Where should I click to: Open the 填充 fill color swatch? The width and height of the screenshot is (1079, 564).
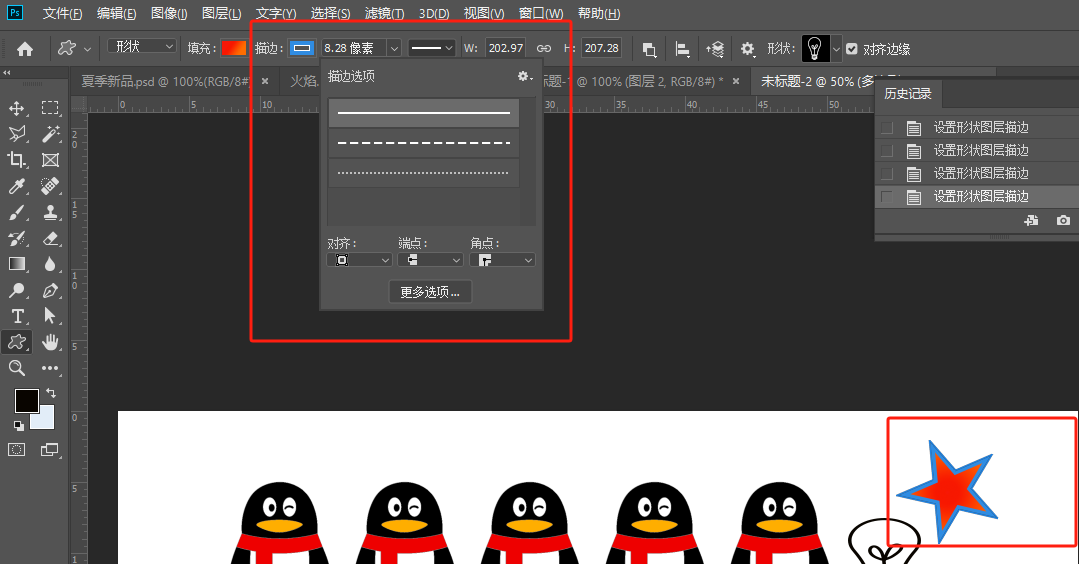tap(233, 48)
